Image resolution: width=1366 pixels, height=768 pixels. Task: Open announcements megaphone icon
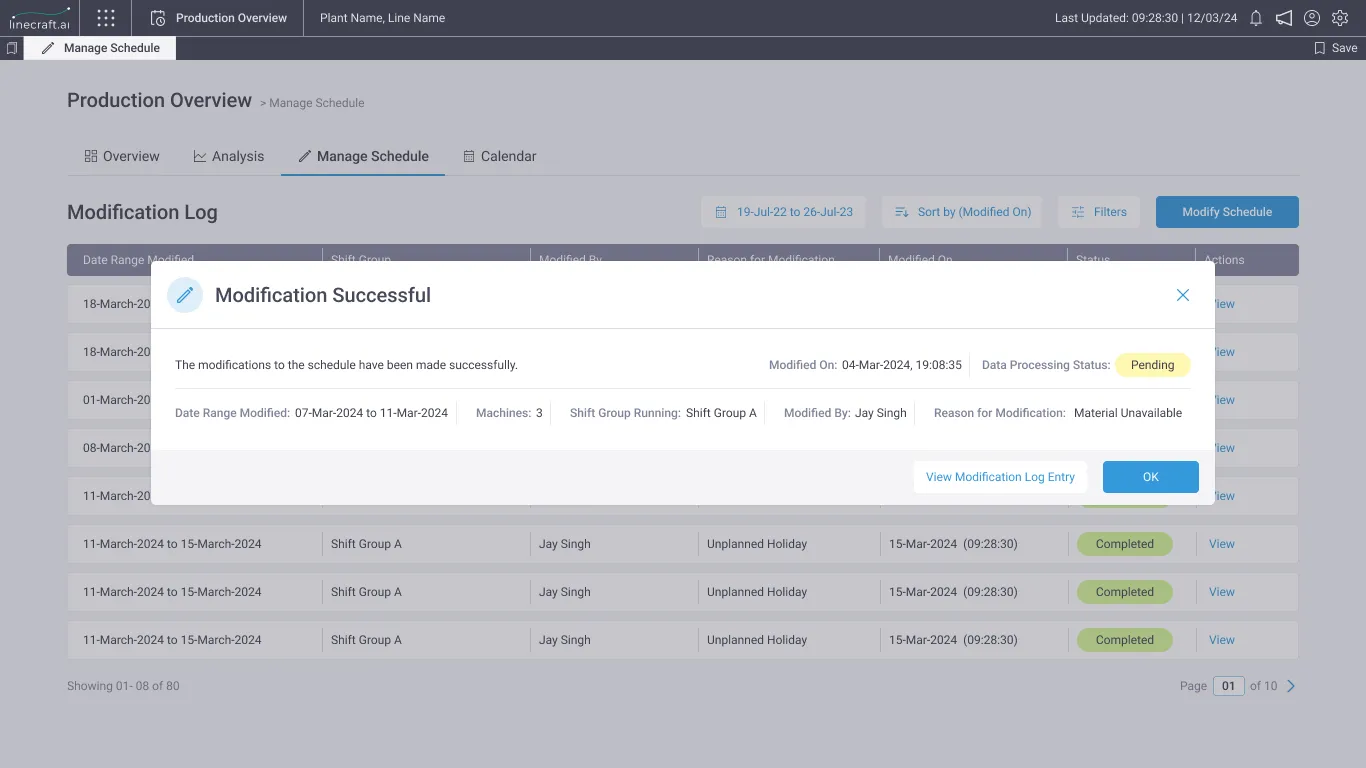tap(1284, 18)
